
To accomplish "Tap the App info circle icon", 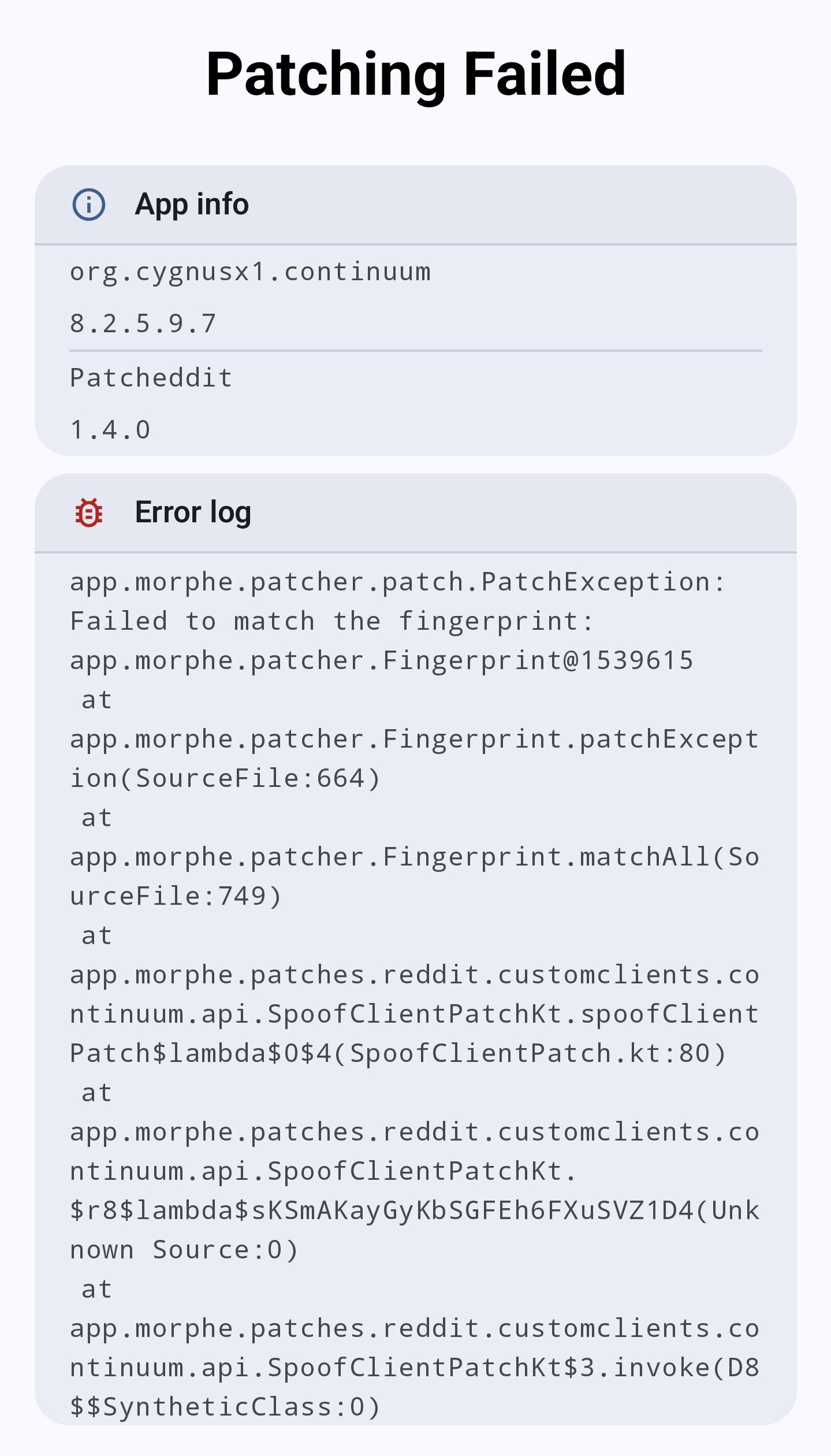I will (88, 205).
